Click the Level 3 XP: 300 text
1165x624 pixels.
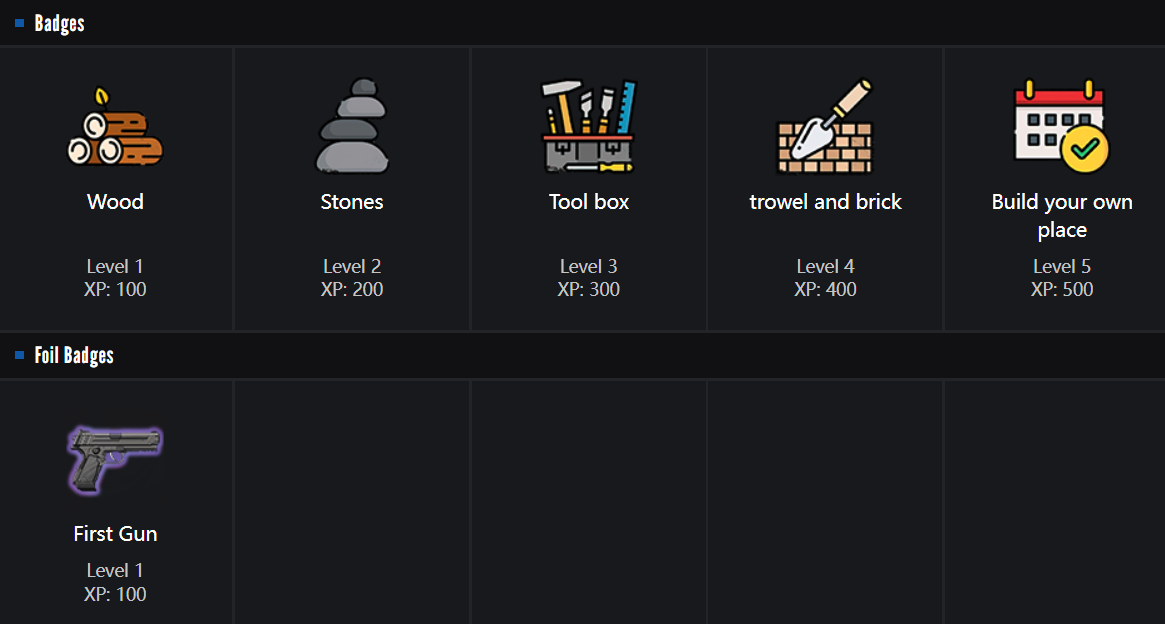click(589, 278)
